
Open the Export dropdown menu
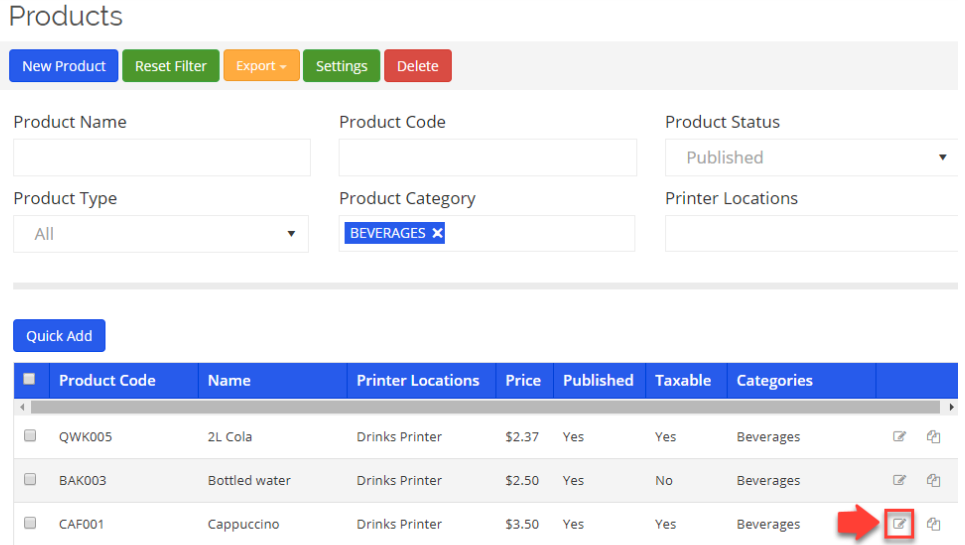pos(261,66)
